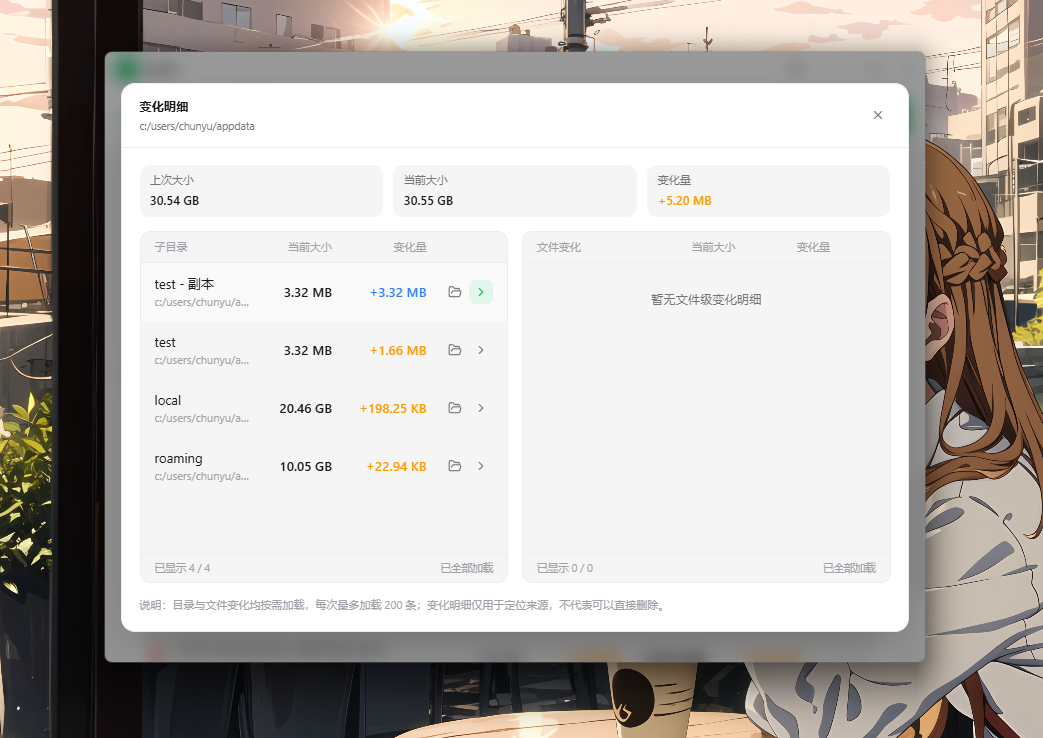Expand details chevron for roaming row
The height and width of the screenshot is (738, 1043).
[x=481, y=466]
